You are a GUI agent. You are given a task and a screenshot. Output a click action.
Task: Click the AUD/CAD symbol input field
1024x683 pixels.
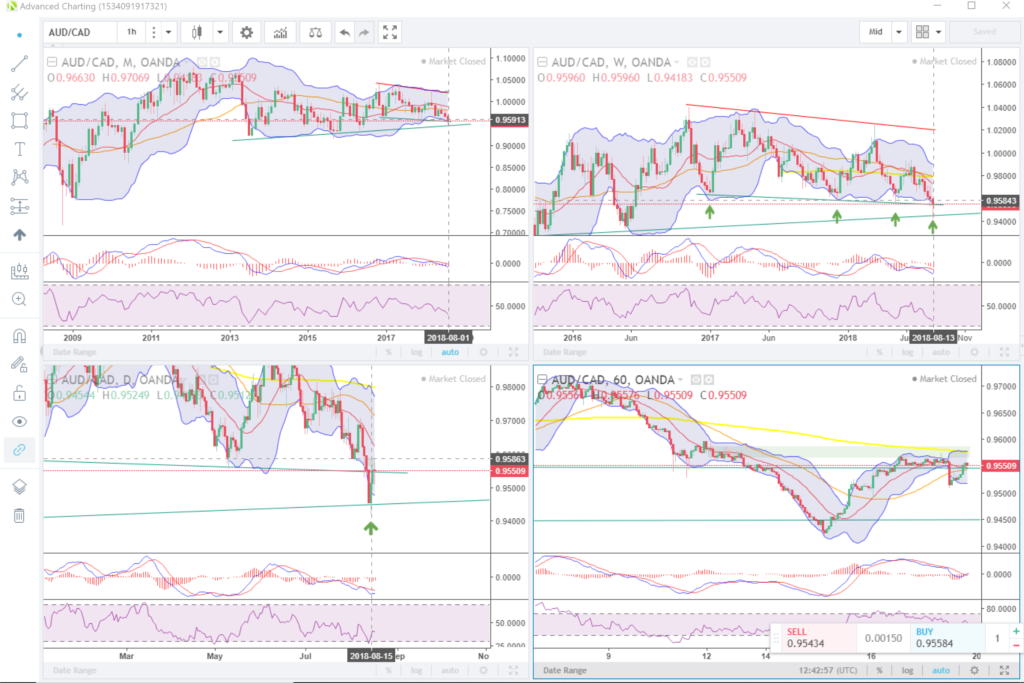[x=80, y=32]
